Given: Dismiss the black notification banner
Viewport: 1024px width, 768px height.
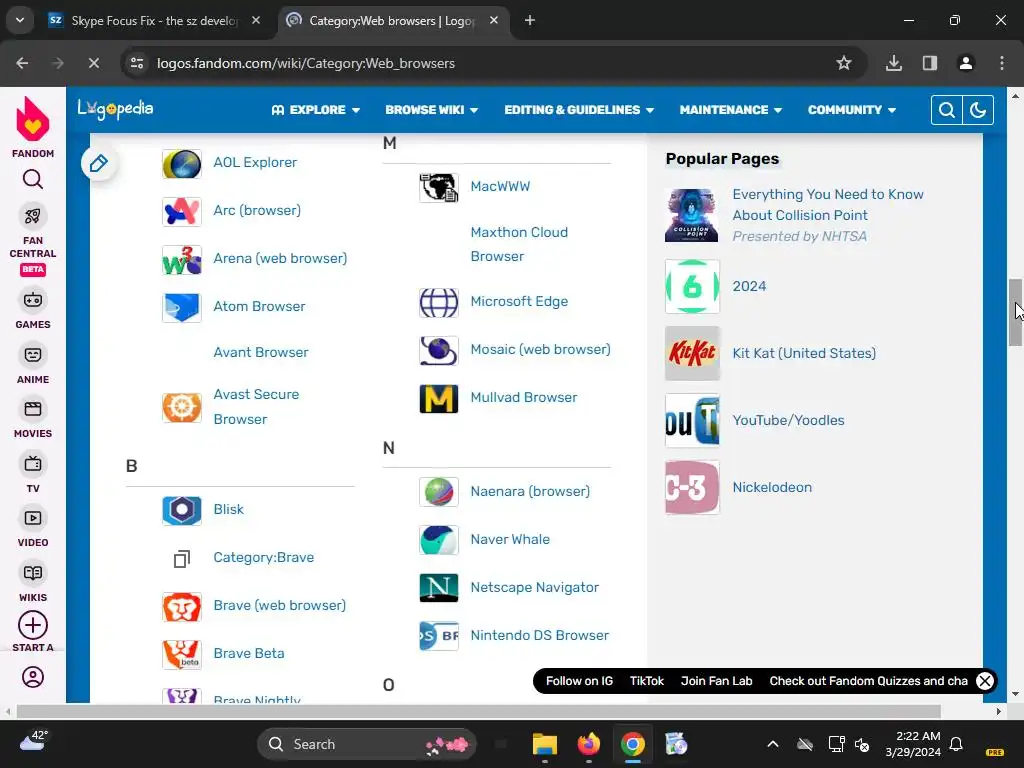Looking at the screenshot, I should [x=985, y=681].
